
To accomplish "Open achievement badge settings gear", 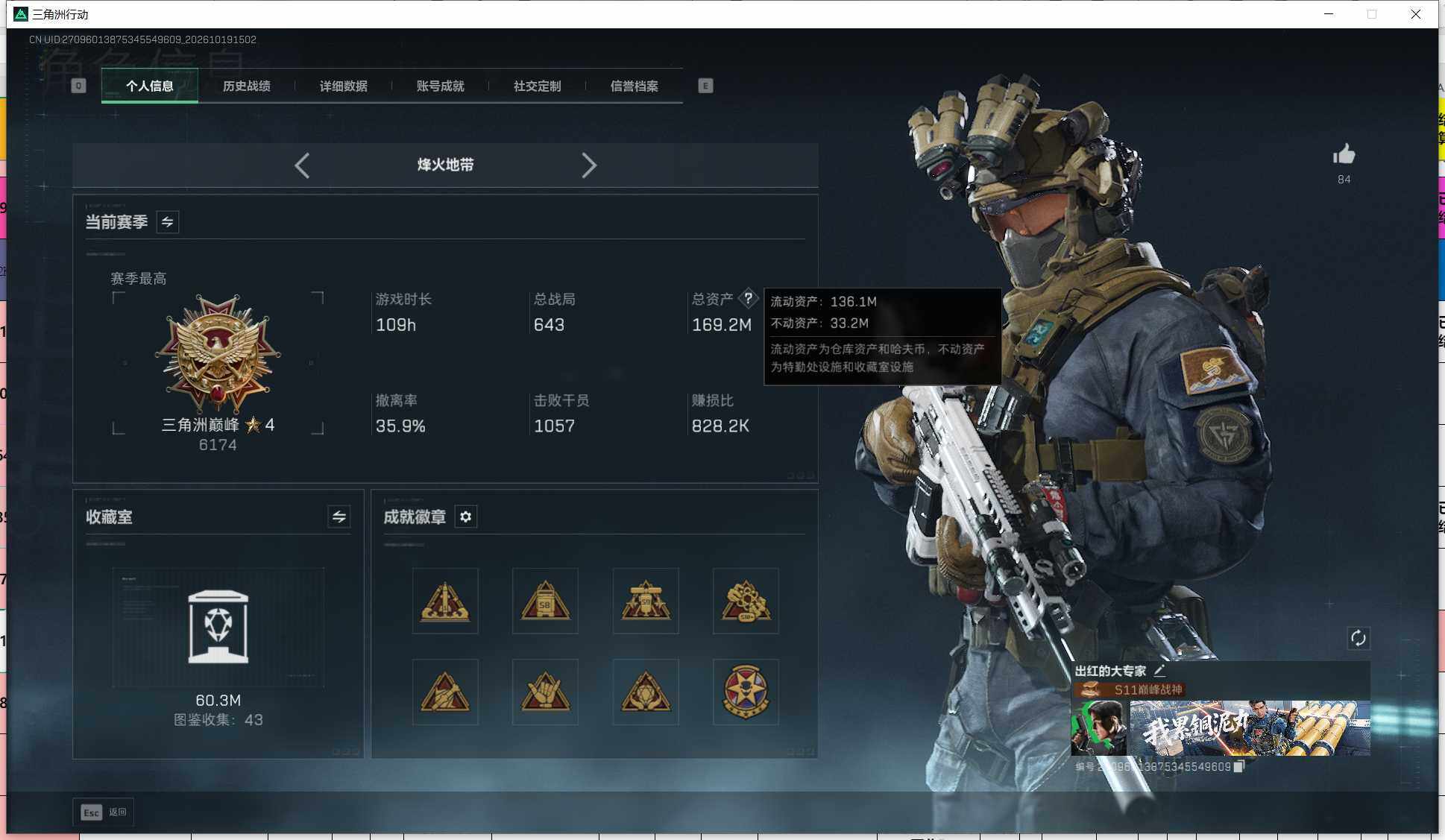I will point(465,517).
